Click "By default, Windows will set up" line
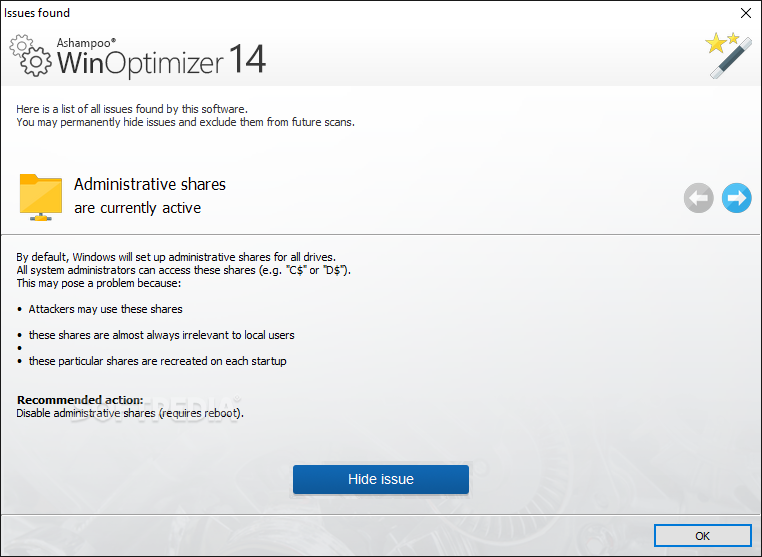Viewport: 762px width, 557px height. click(x=176, y=257)
